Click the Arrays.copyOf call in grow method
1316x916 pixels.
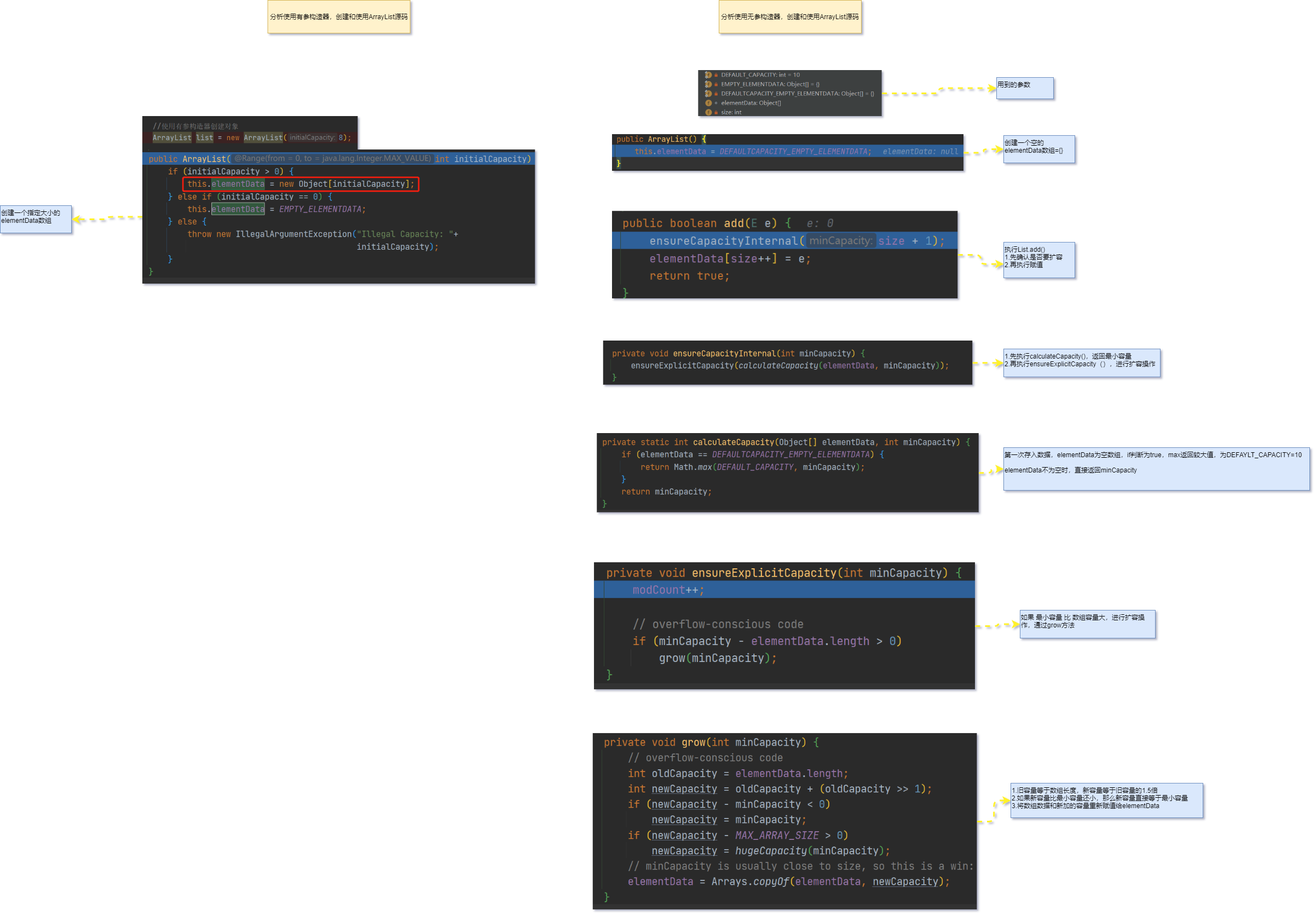click(750, 882)
